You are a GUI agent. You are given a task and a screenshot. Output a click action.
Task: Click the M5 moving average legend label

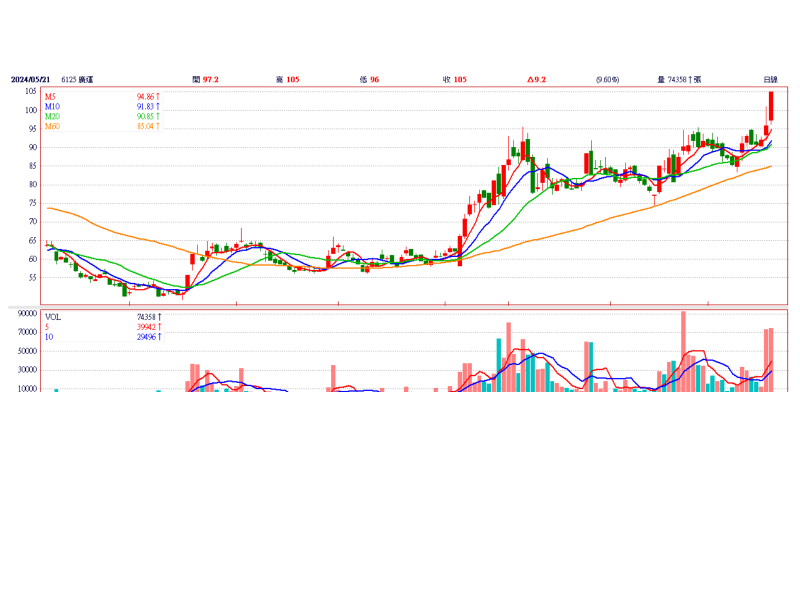click(50, 96)
